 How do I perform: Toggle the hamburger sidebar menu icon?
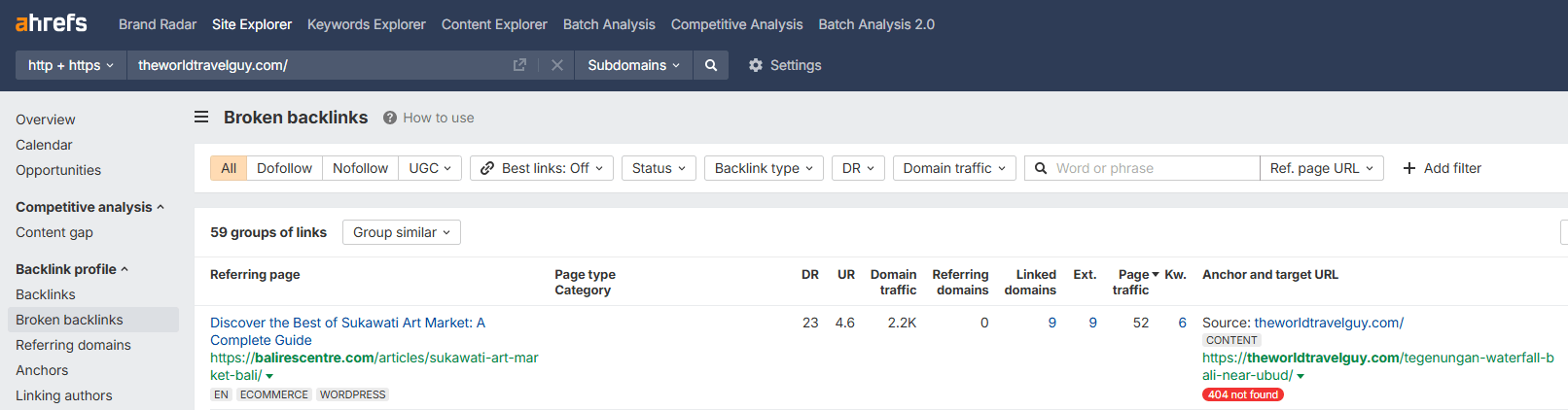[x=201, y=118]
